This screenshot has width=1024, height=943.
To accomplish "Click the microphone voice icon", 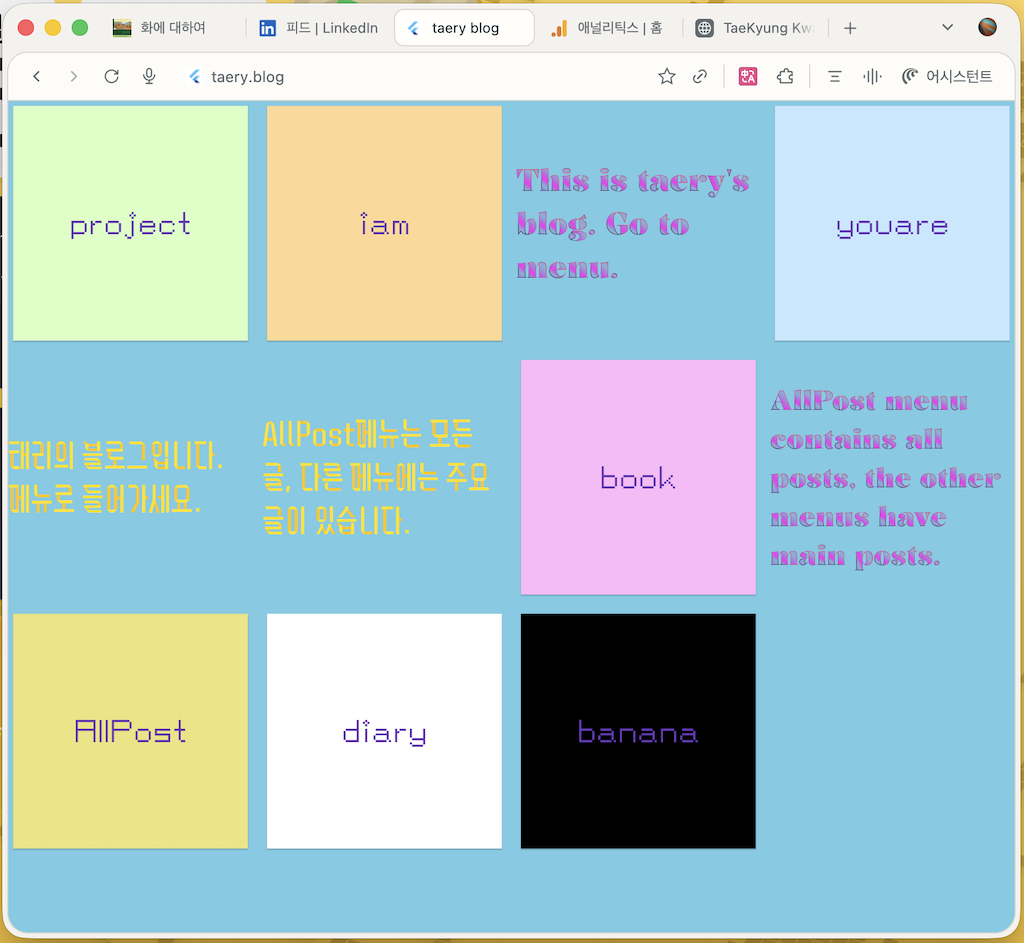I will pos(149,76).
